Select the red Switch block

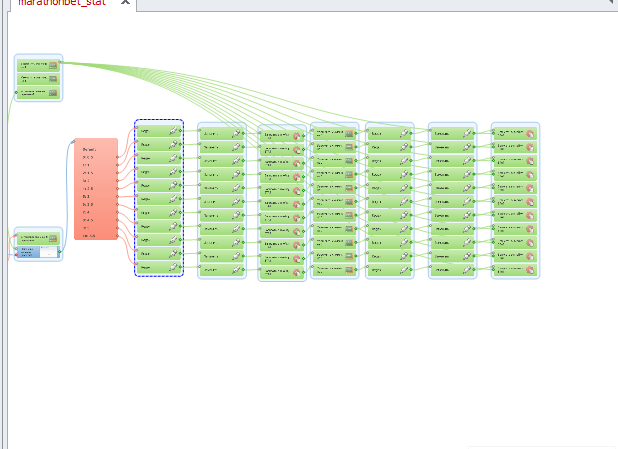96,189
